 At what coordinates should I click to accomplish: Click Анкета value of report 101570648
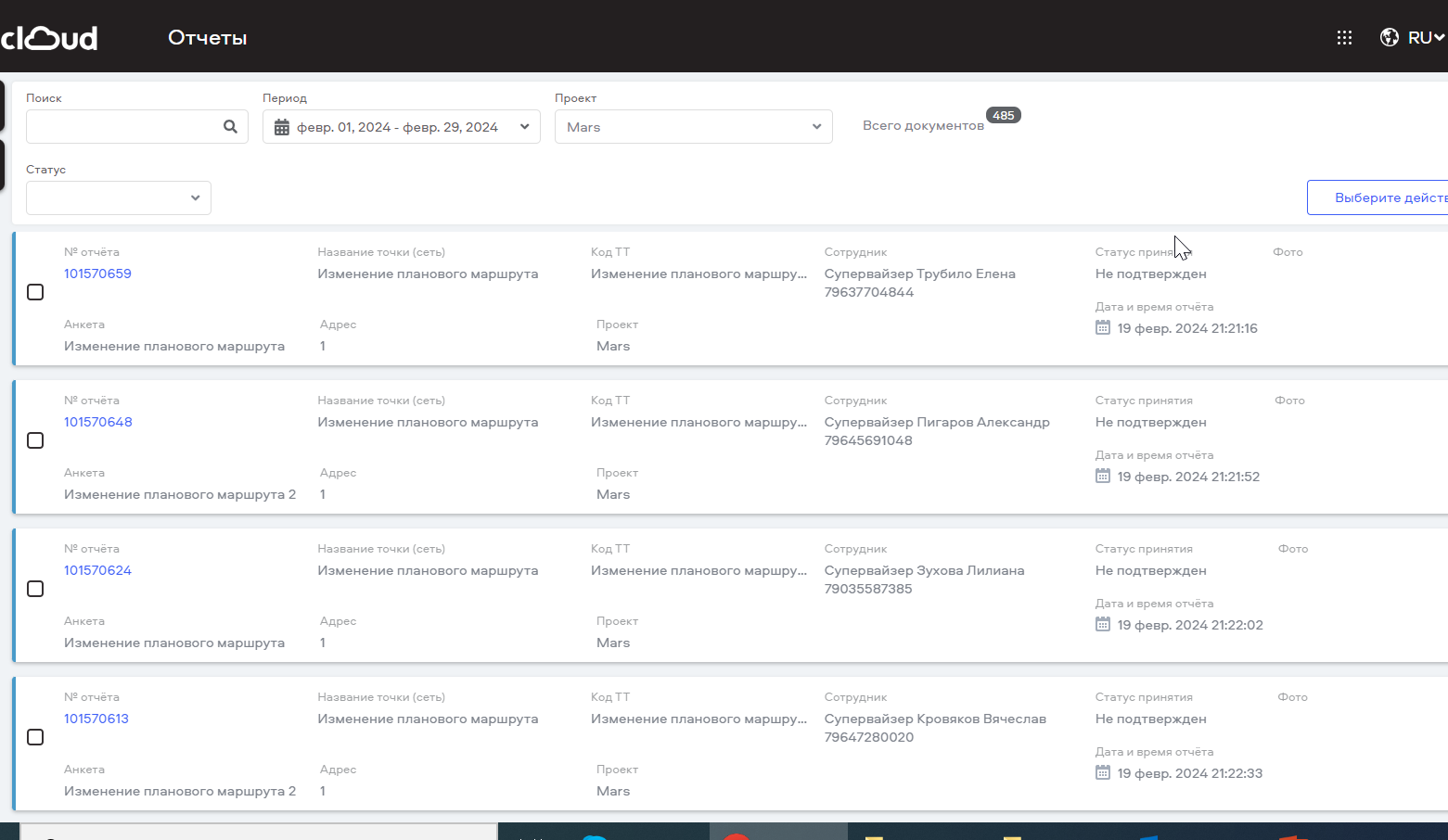[180, 494]
